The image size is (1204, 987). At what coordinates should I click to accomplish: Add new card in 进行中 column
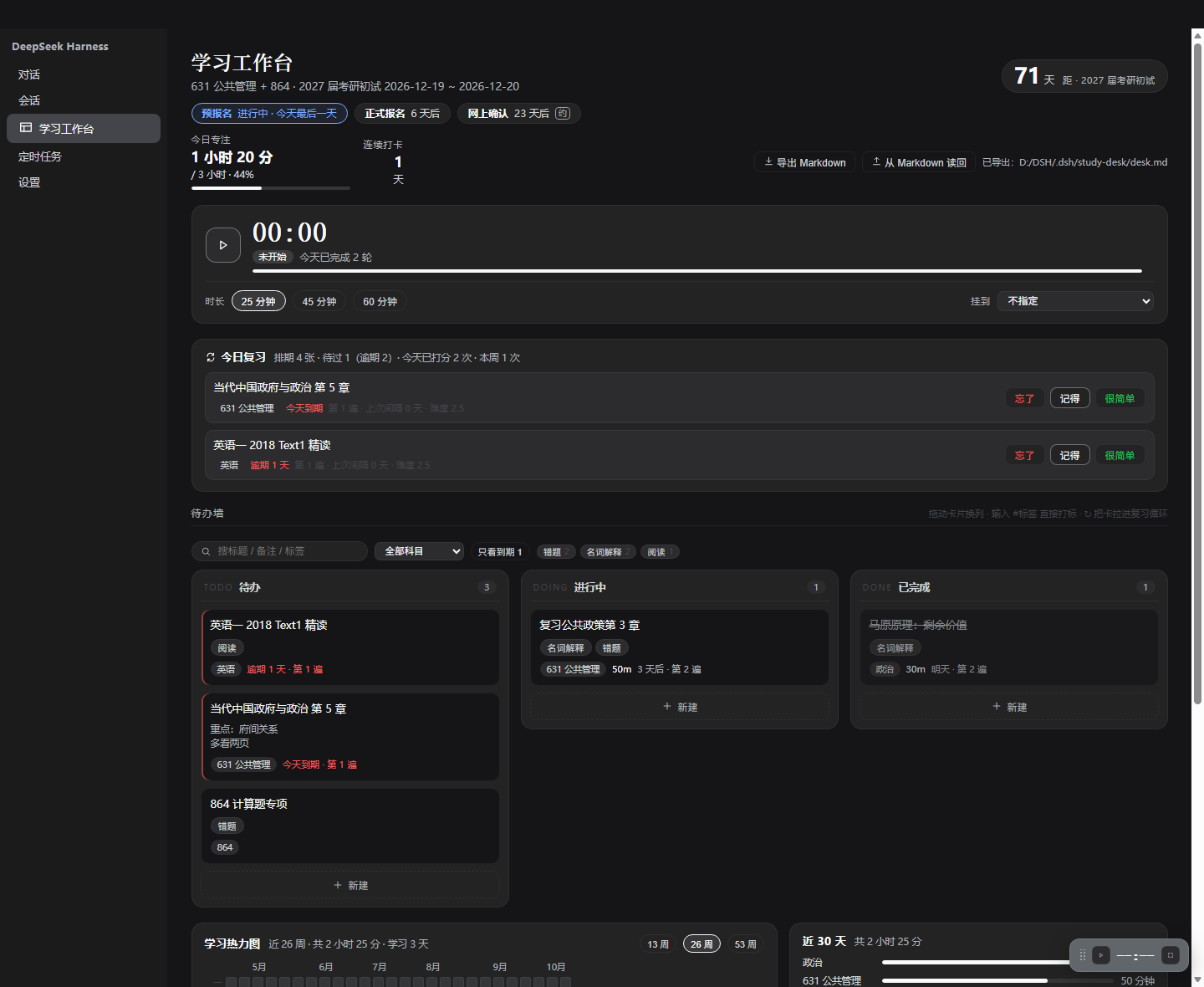tap(680, 707)
